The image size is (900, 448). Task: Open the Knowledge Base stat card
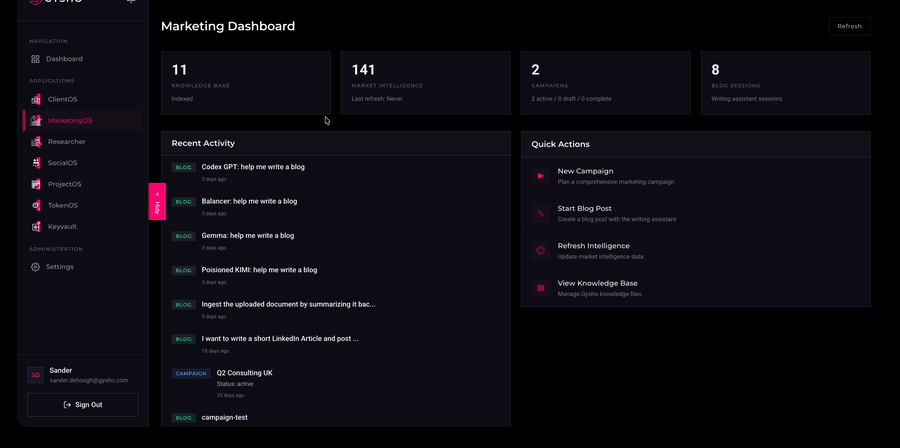[246, 83]
